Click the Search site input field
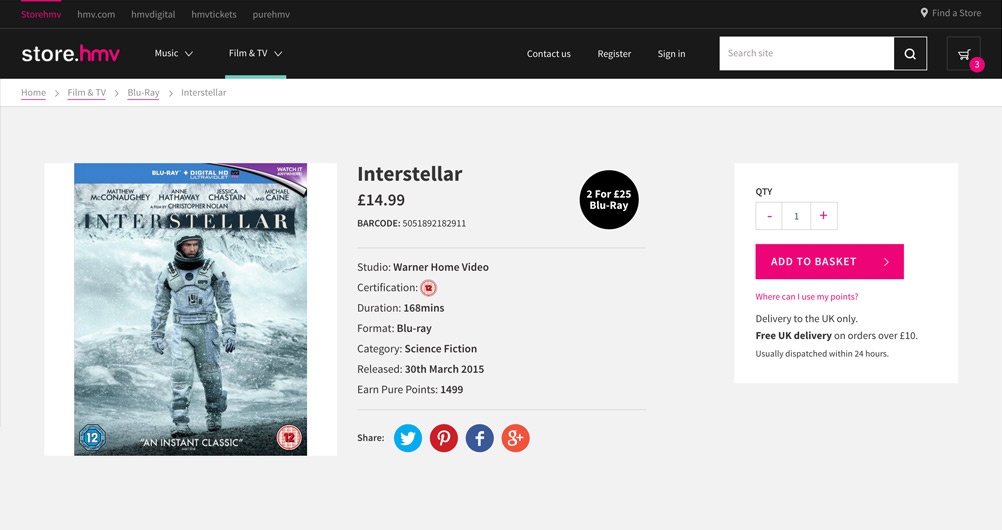This screenshot has height=530, width=1002. coord(806,54)
